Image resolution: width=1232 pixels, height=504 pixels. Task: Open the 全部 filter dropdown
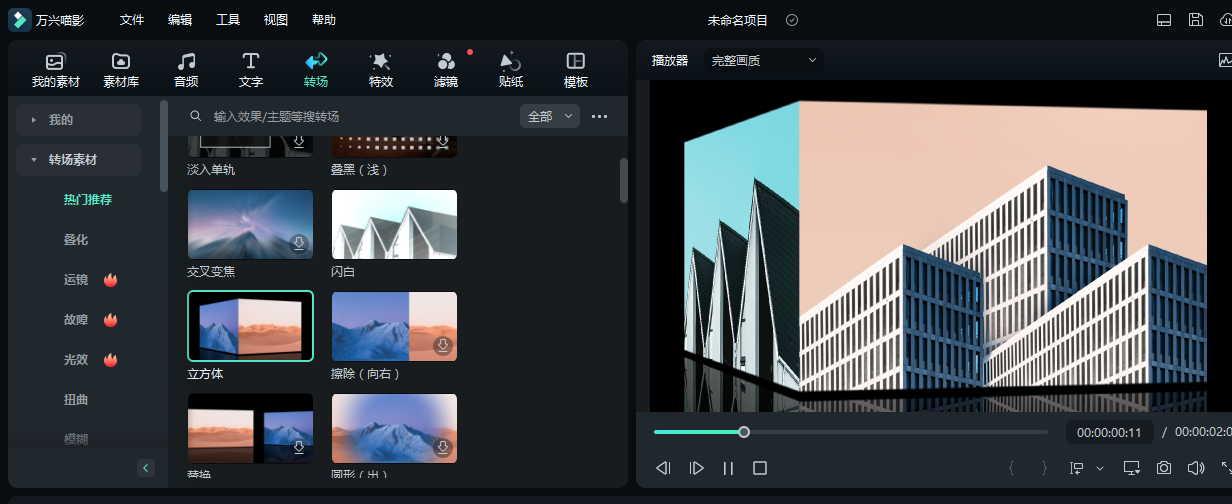550,117
